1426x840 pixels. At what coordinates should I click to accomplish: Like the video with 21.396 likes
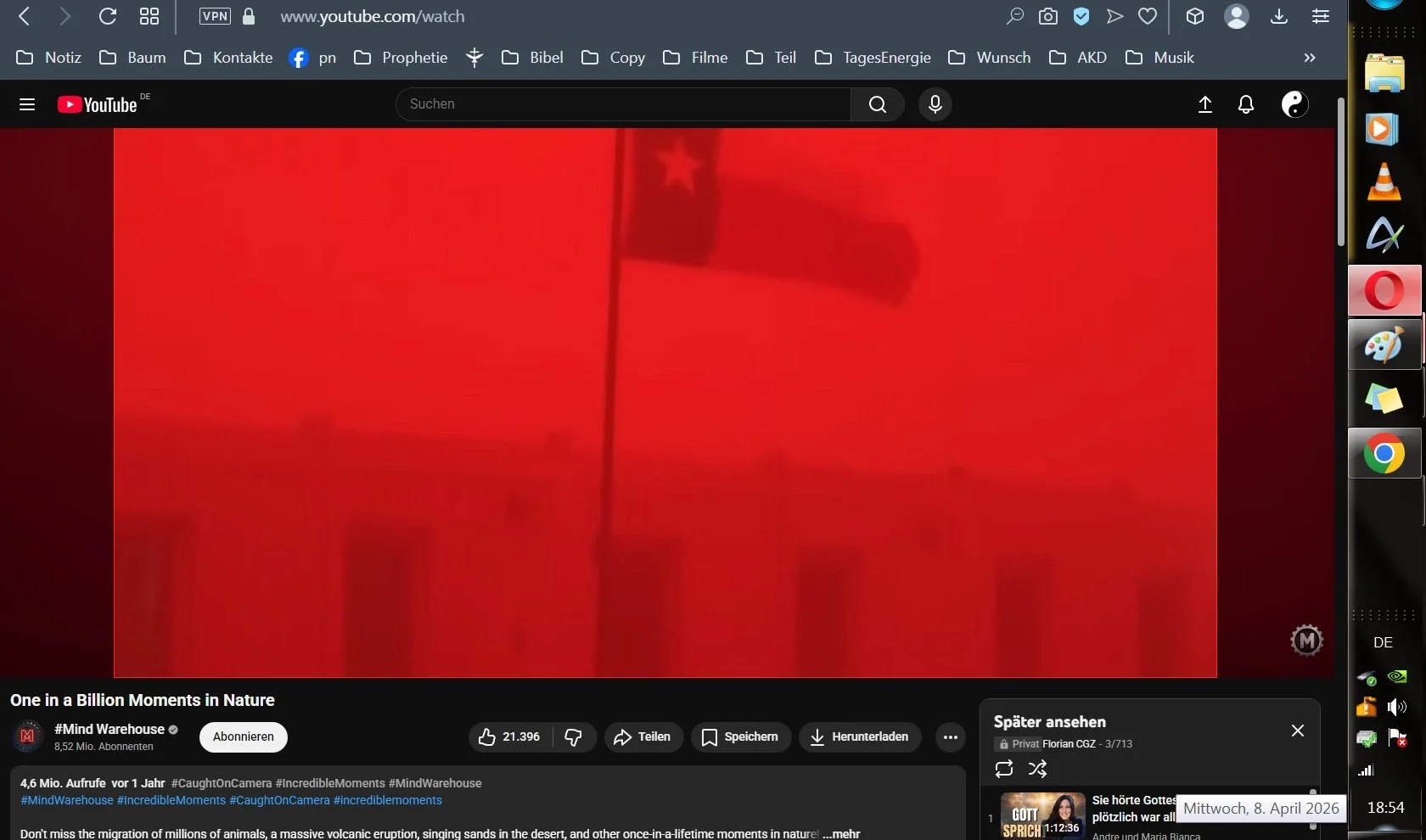(x=509, y=736)
